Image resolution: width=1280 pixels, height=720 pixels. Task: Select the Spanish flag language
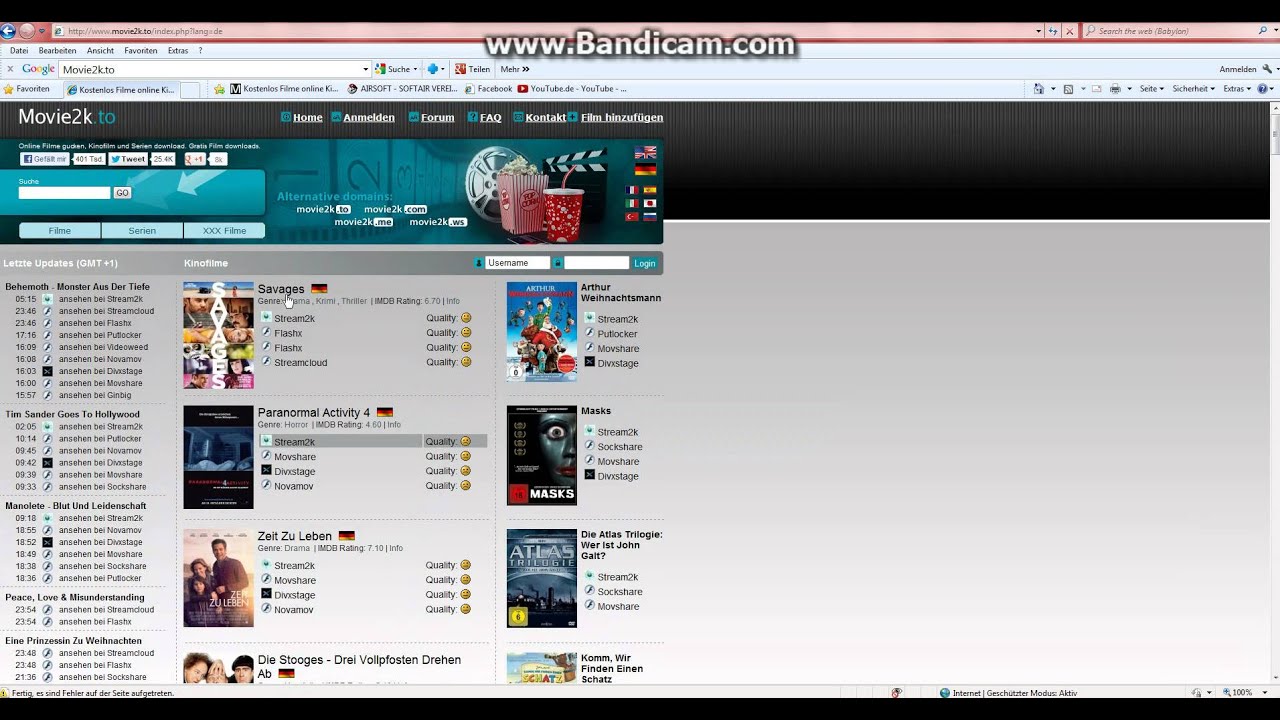[x=649, y=190]
